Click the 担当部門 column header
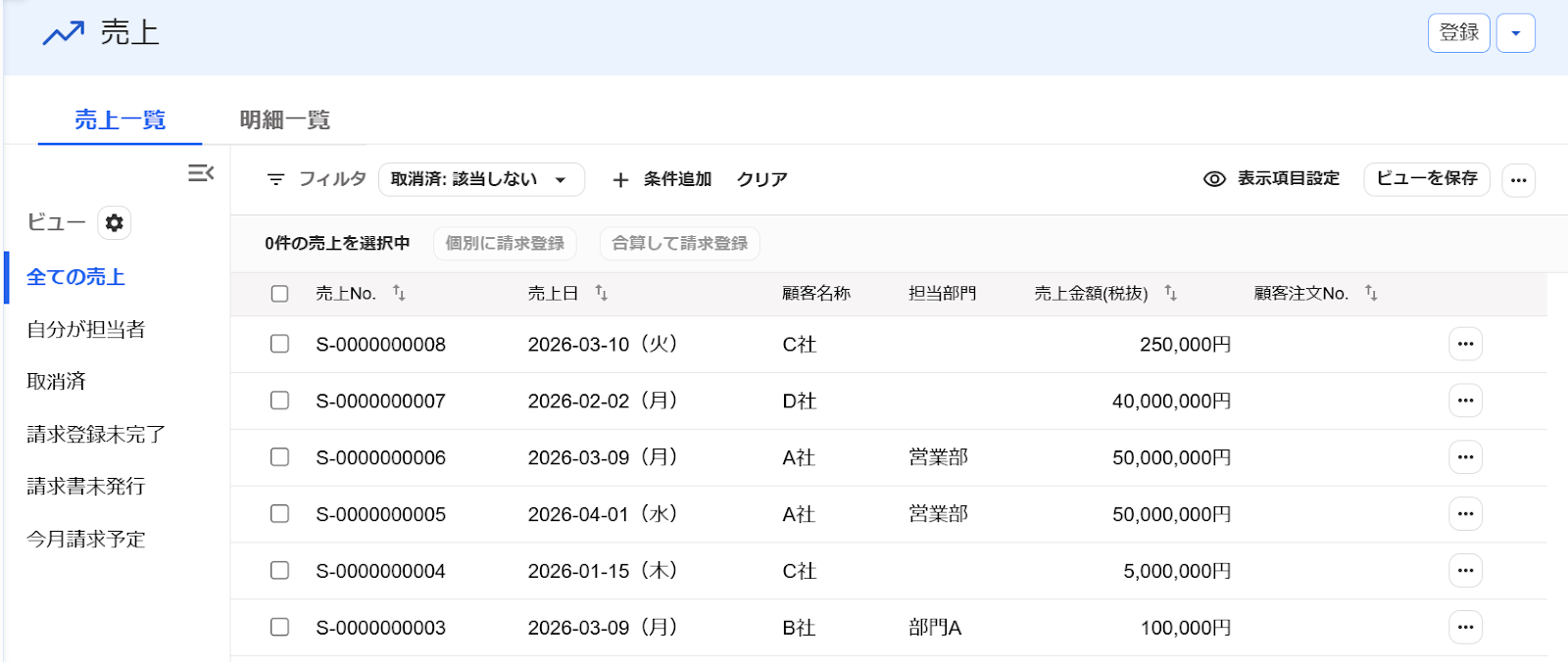 click(943, 294)
